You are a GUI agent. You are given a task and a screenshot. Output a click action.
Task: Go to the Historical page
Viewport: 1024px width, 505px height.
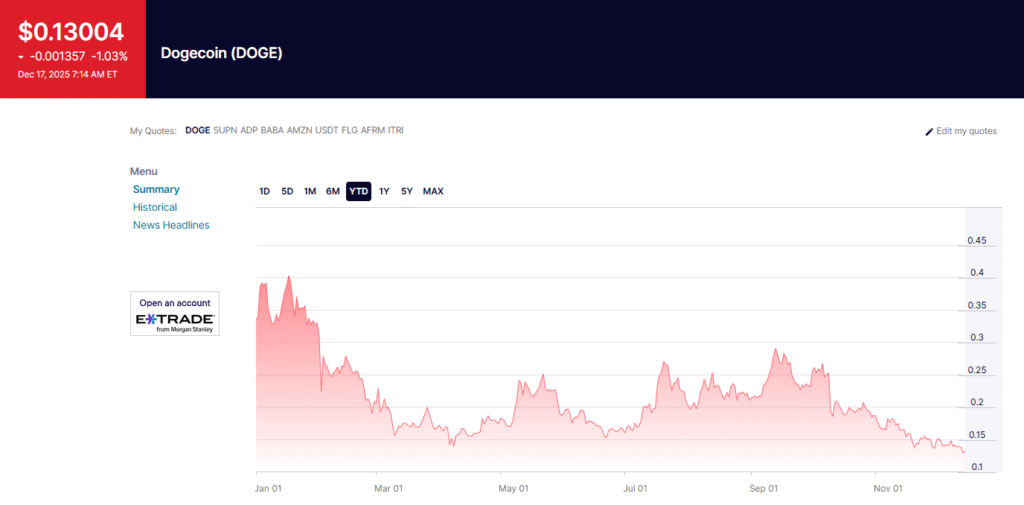coord(155,207)
